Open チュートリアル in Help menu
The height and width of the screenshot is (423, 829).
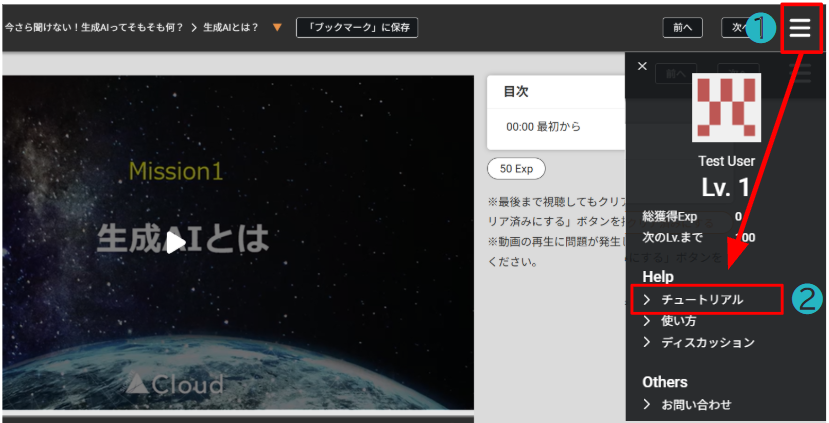(702, 300)
